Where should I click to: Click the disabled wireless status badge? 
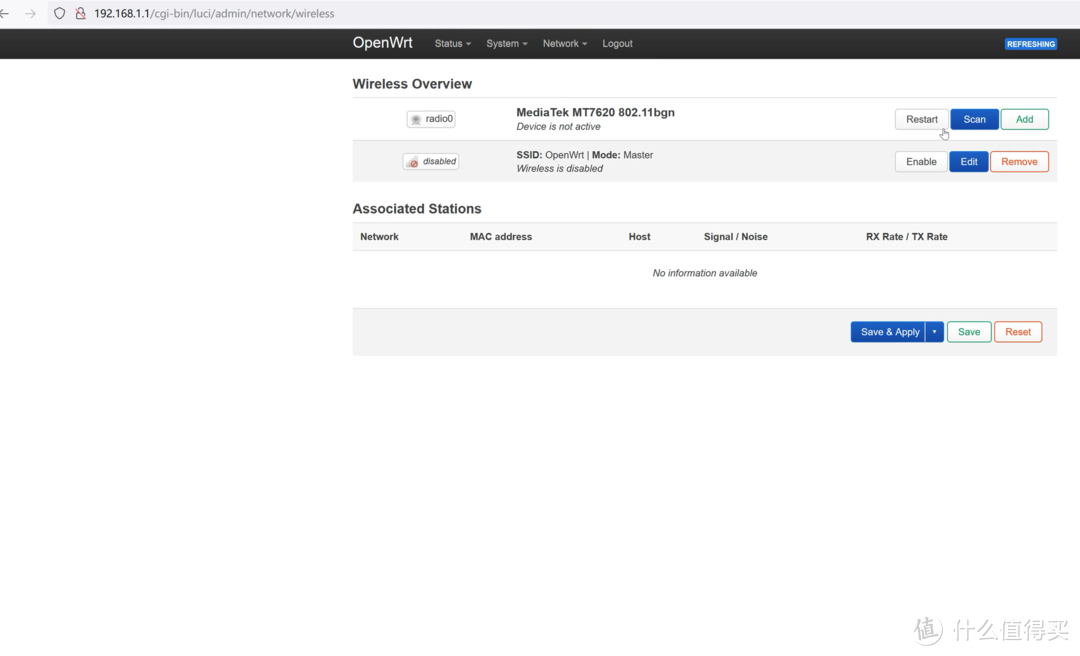(431, 161)
